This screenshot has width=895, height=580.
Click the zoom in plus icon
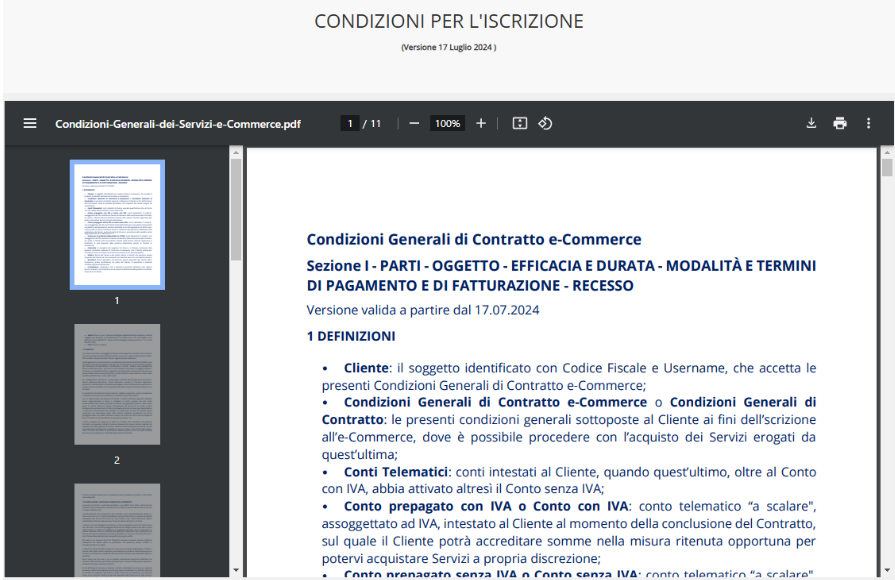(481, 123)
